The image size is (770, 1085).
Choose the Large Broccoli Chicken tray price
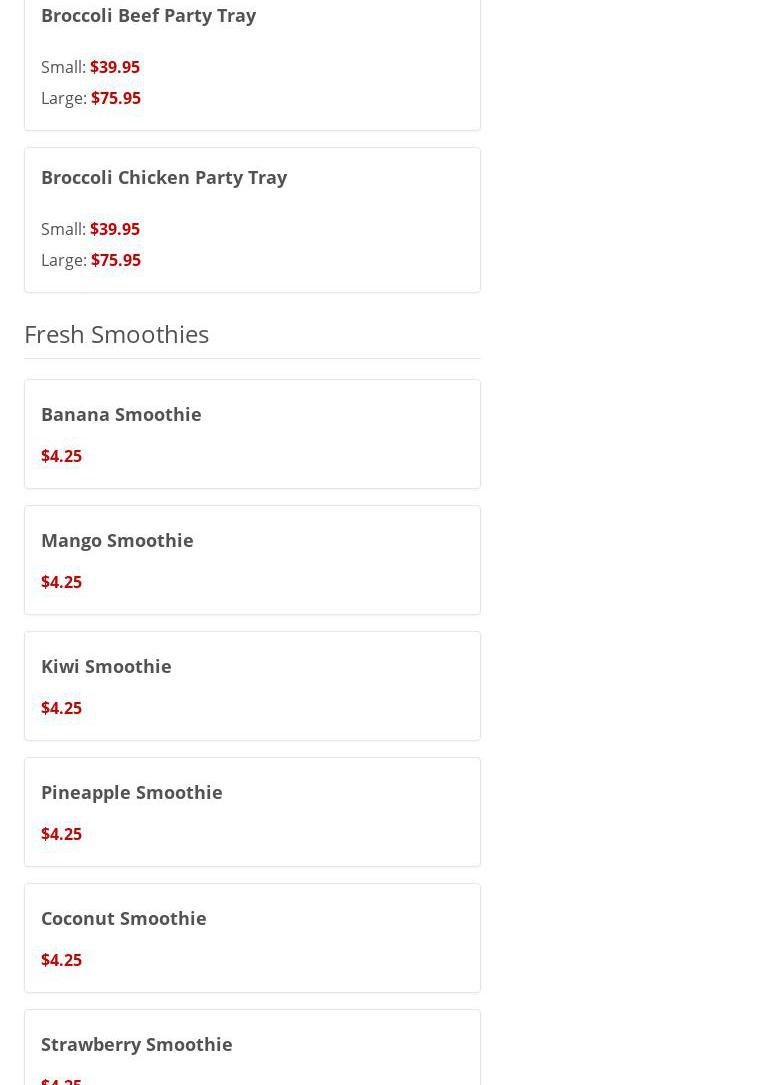coord(116,260)
